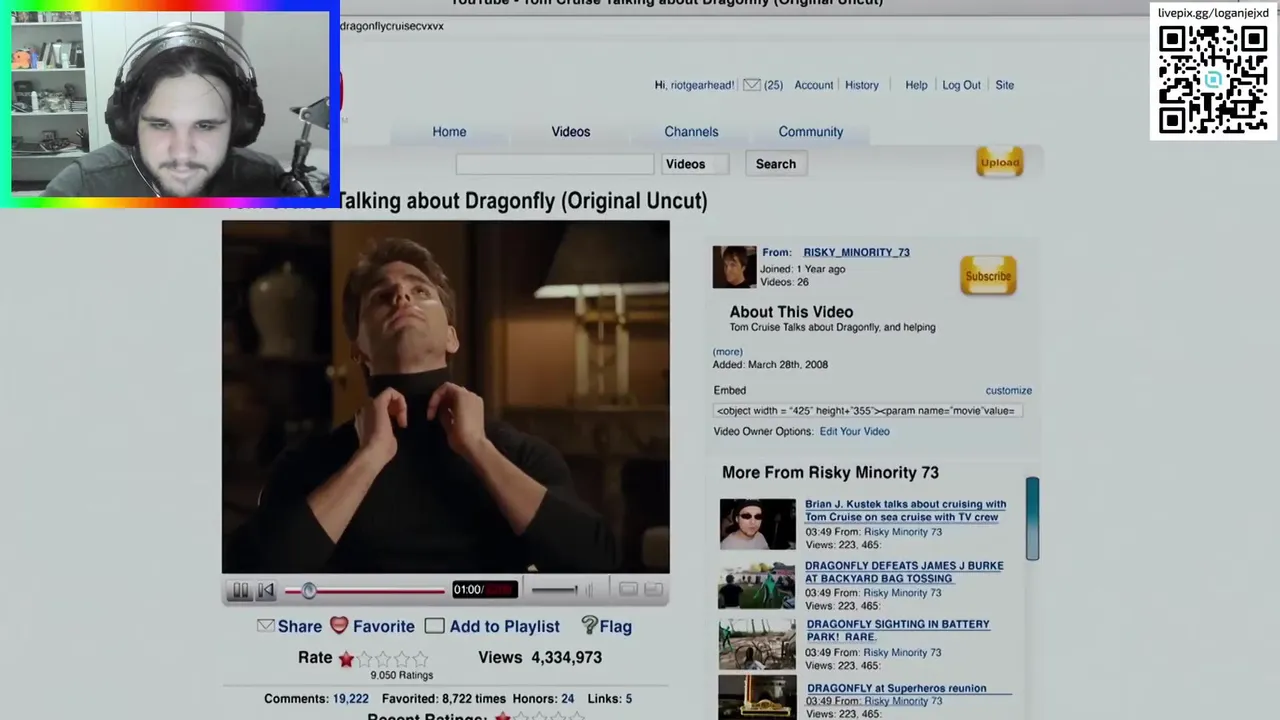Open the Edit Your Video link

pos(854,432)
